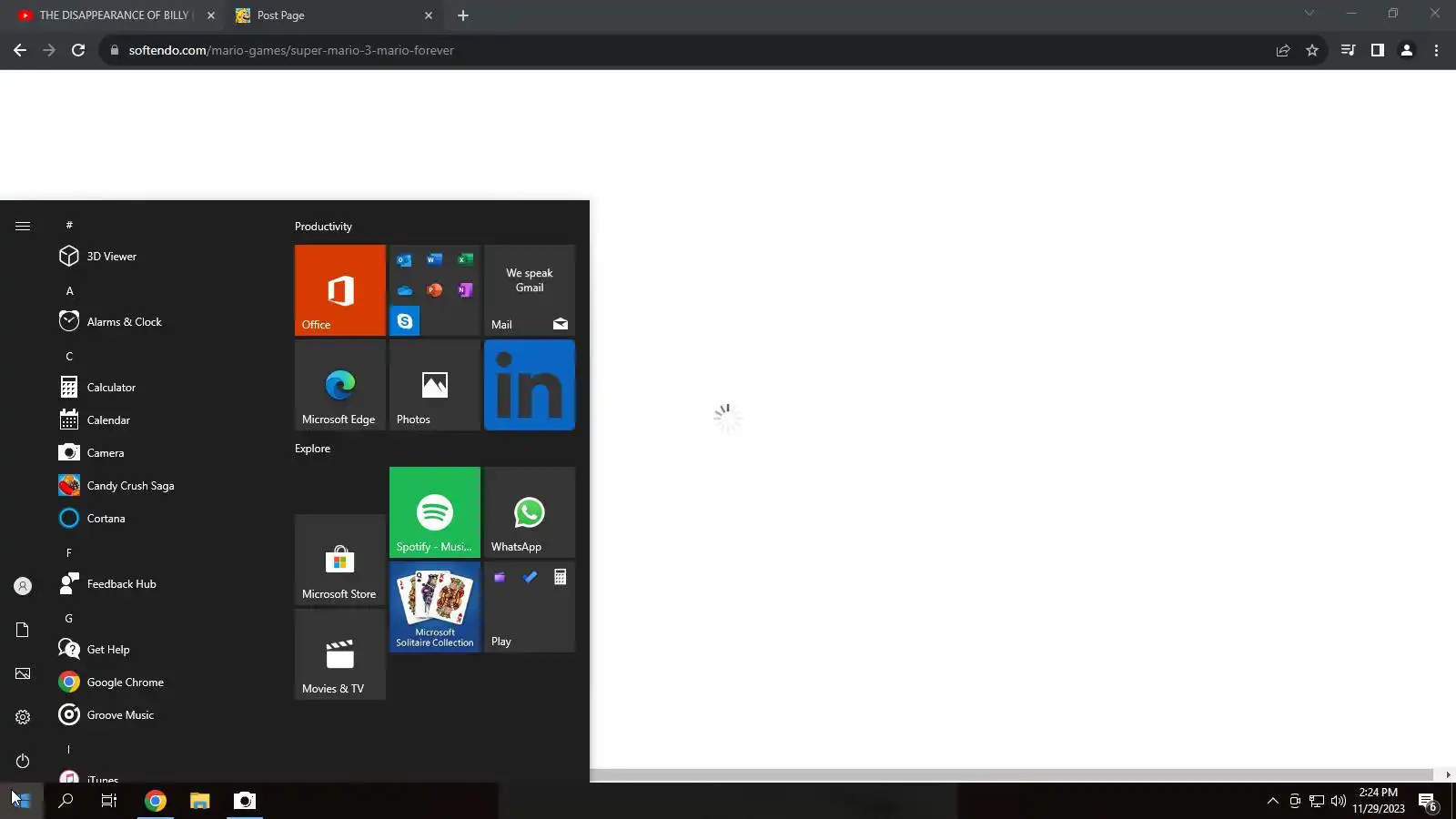Open the Power options button
This screenshot has height=819, width=1456.
[23, 761]
